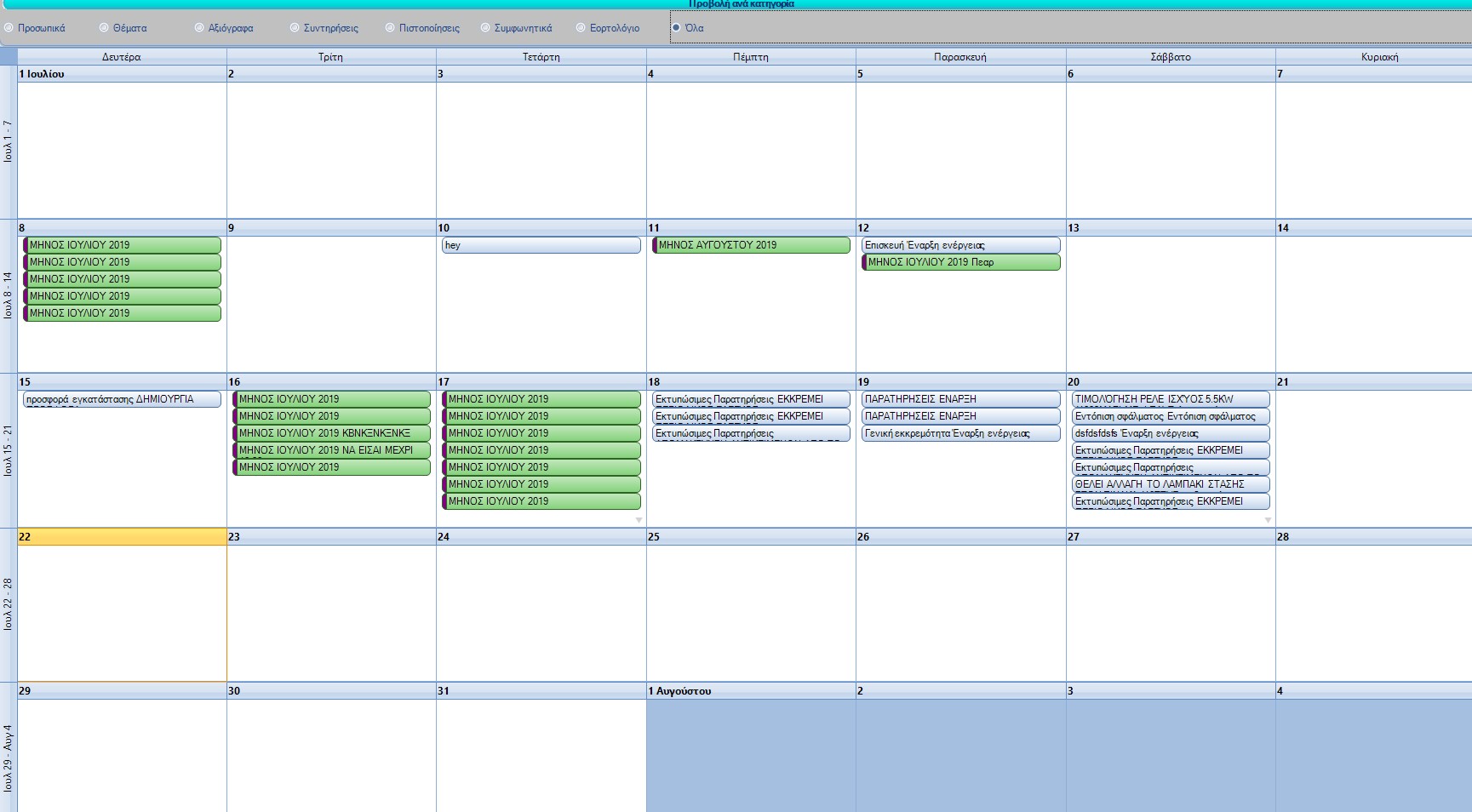Click the Δευτέρα column header
Screen dimensions: 1472x812
tap(122, 57)
